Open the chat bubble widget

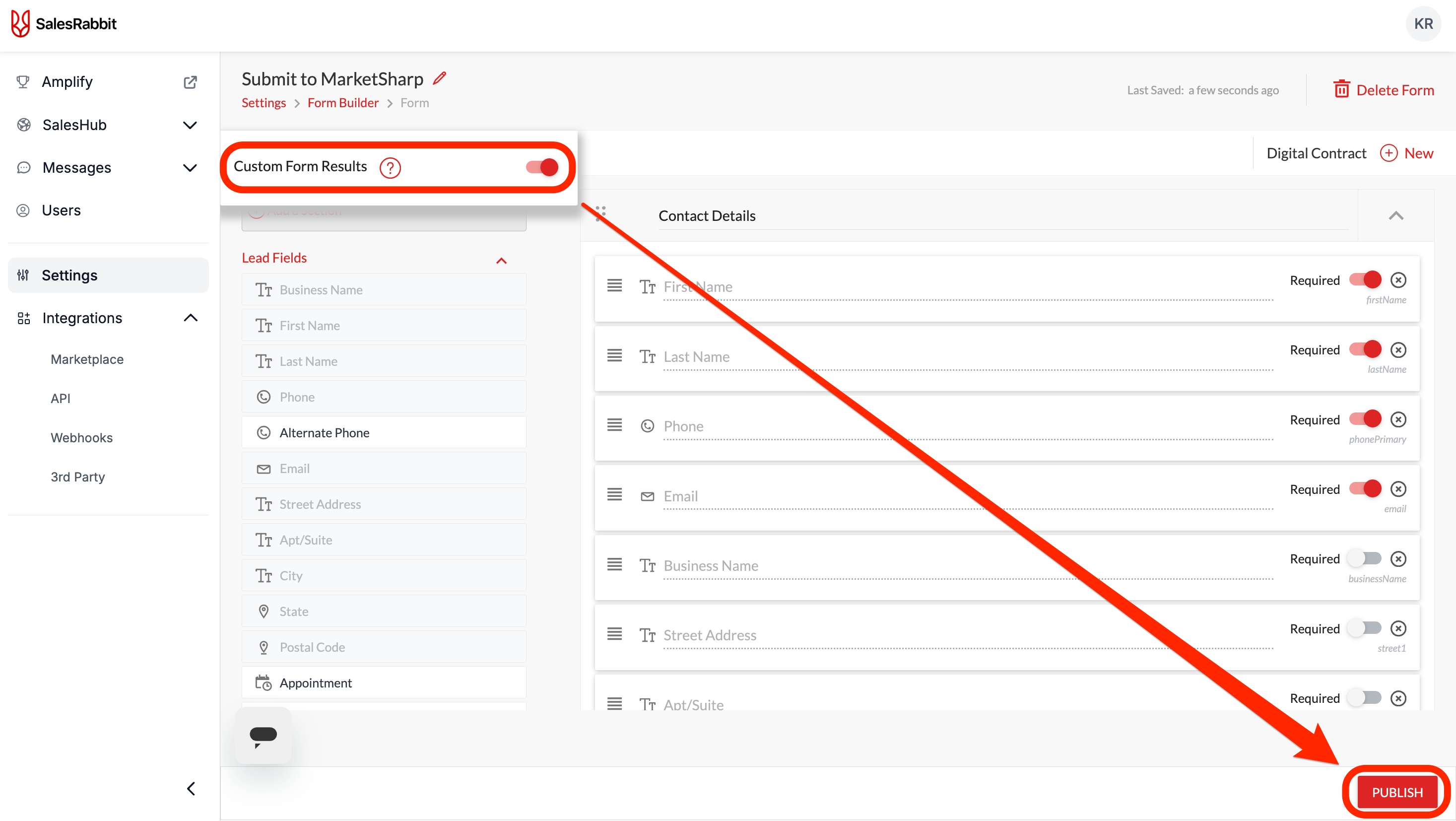click(263, 735)
